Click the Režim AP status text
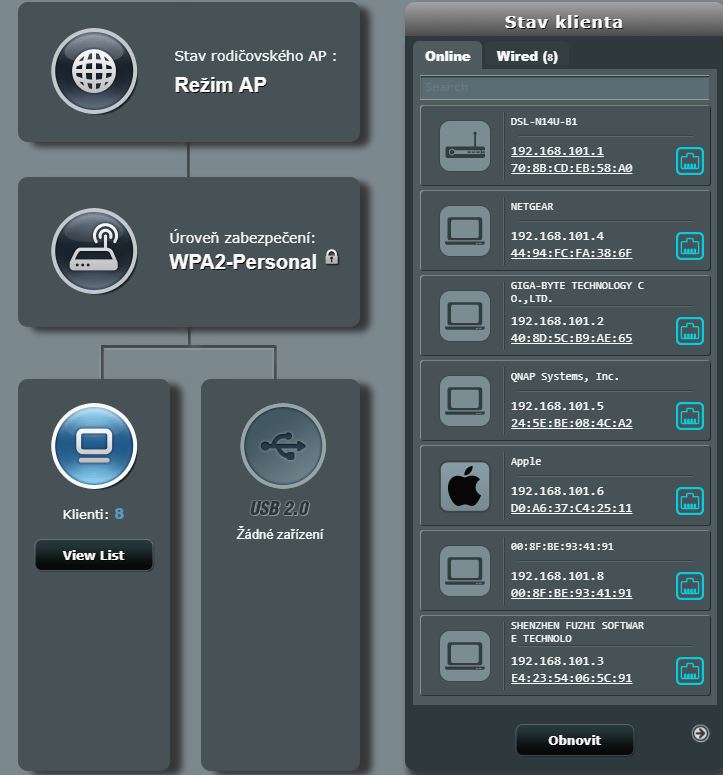723x775 pixels. (x=220, y=85)
